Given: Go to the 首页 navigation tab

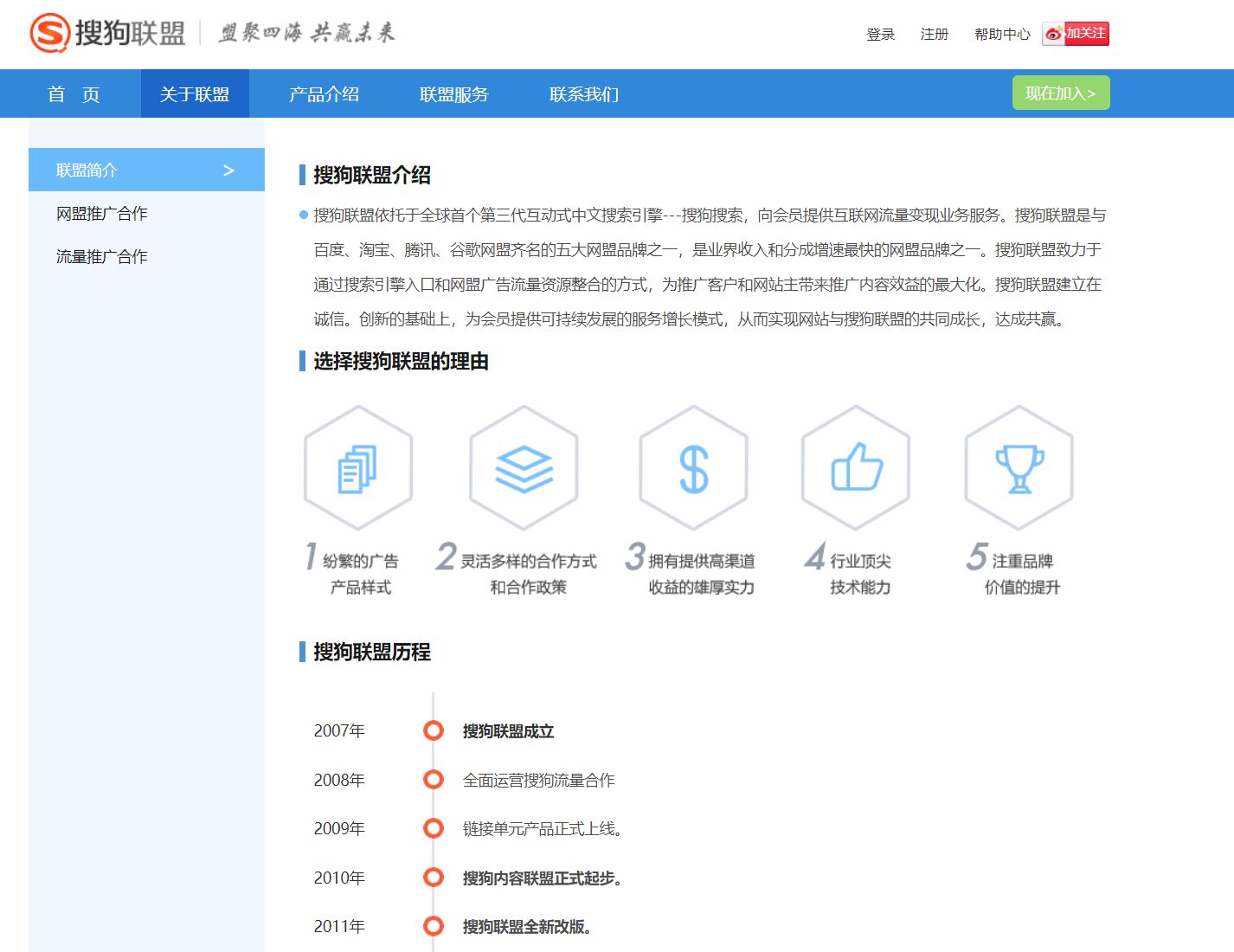Looking at the screenshot, I should coord(74,94).
